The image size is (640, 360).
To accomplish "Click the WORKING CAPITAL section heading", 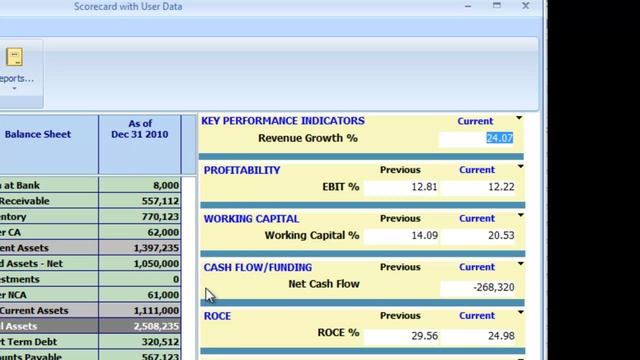I will click(x=251, y=219).
